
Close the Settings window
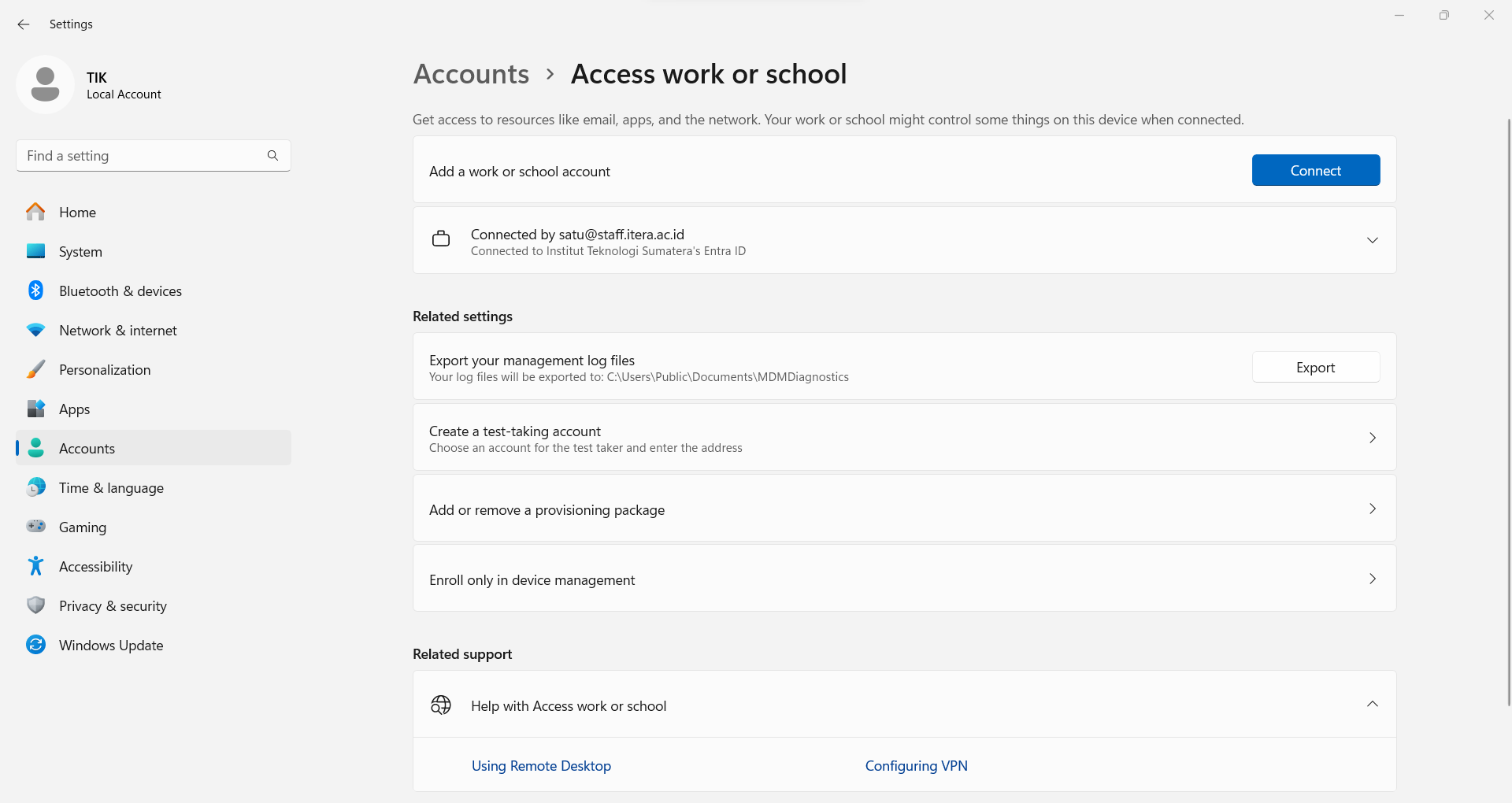(1489, 15)
